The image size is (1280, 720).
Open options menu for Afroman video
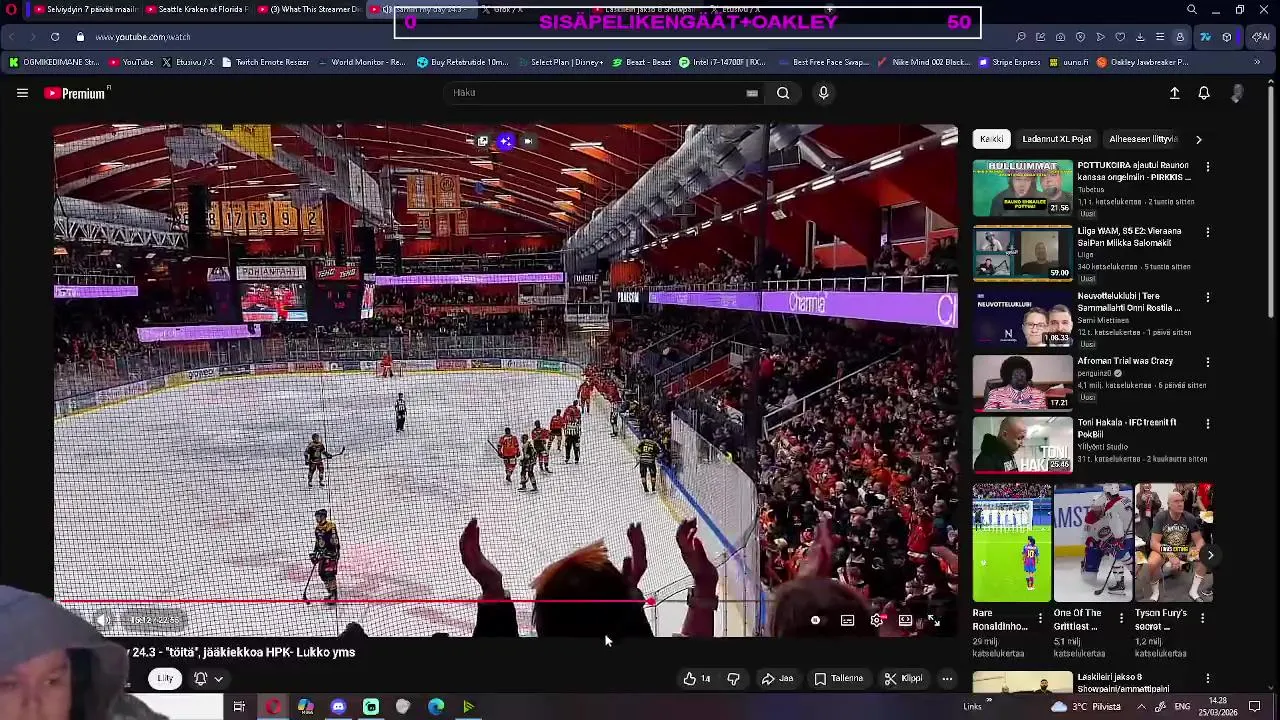[1208, 362]
